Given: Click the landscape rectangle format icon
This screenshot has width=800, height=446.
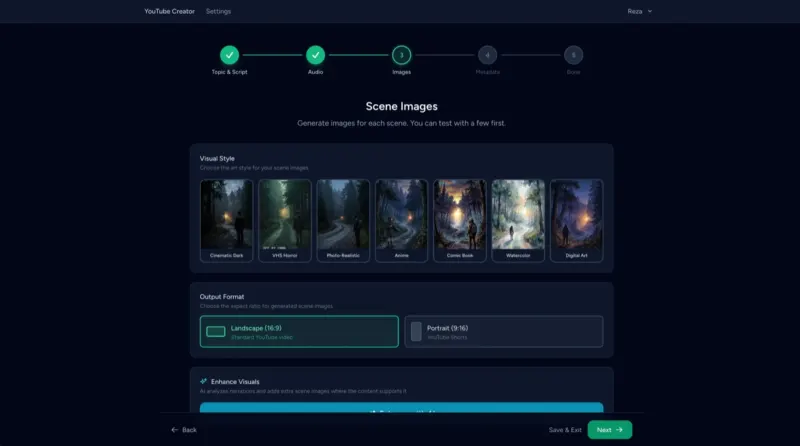Looking at the screenshot, I should pyautogui.click(x=216, y=332).
